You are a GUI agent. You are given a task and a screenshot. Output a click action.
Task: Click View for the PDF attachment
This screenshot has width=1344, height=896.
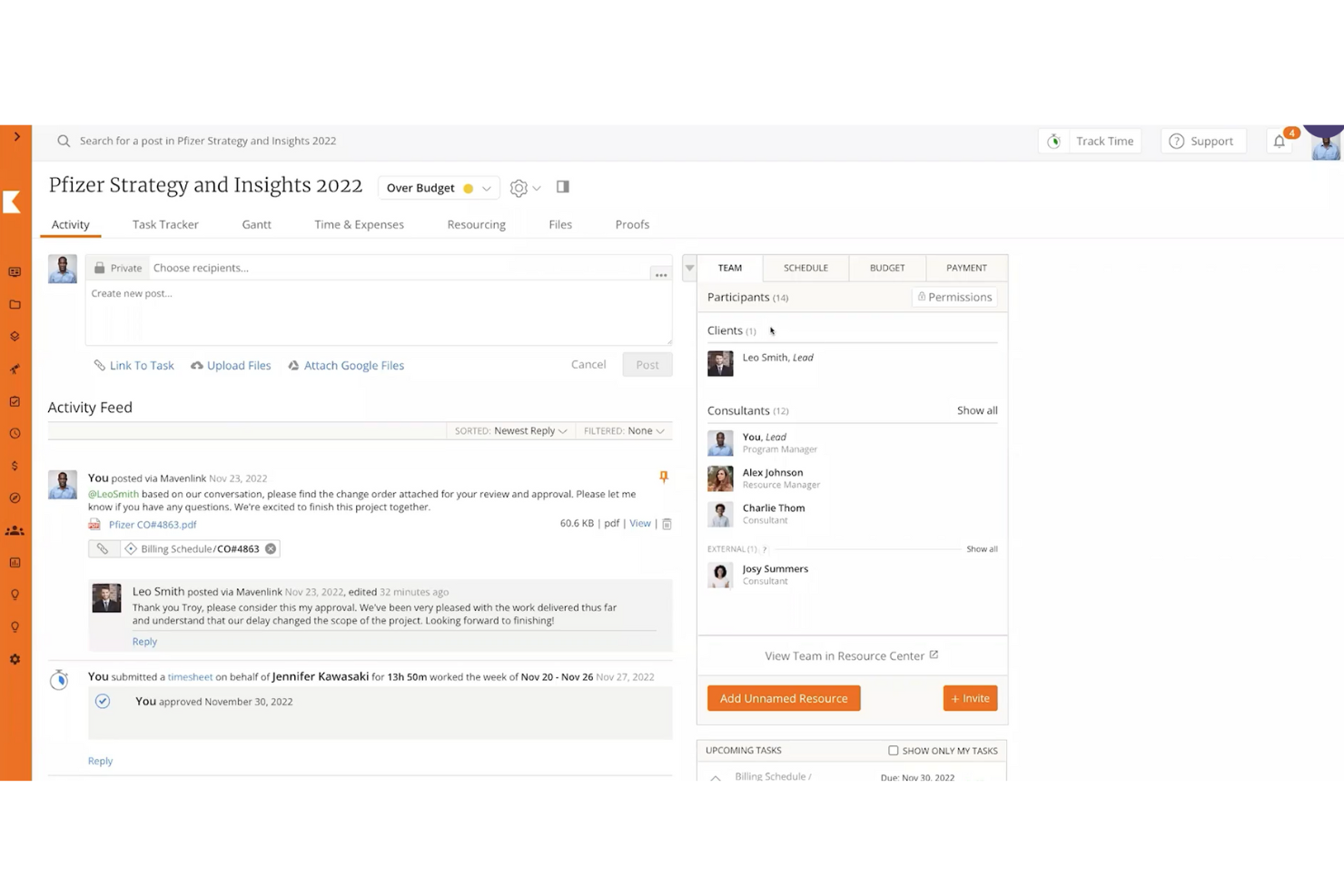tap(640, 524)
